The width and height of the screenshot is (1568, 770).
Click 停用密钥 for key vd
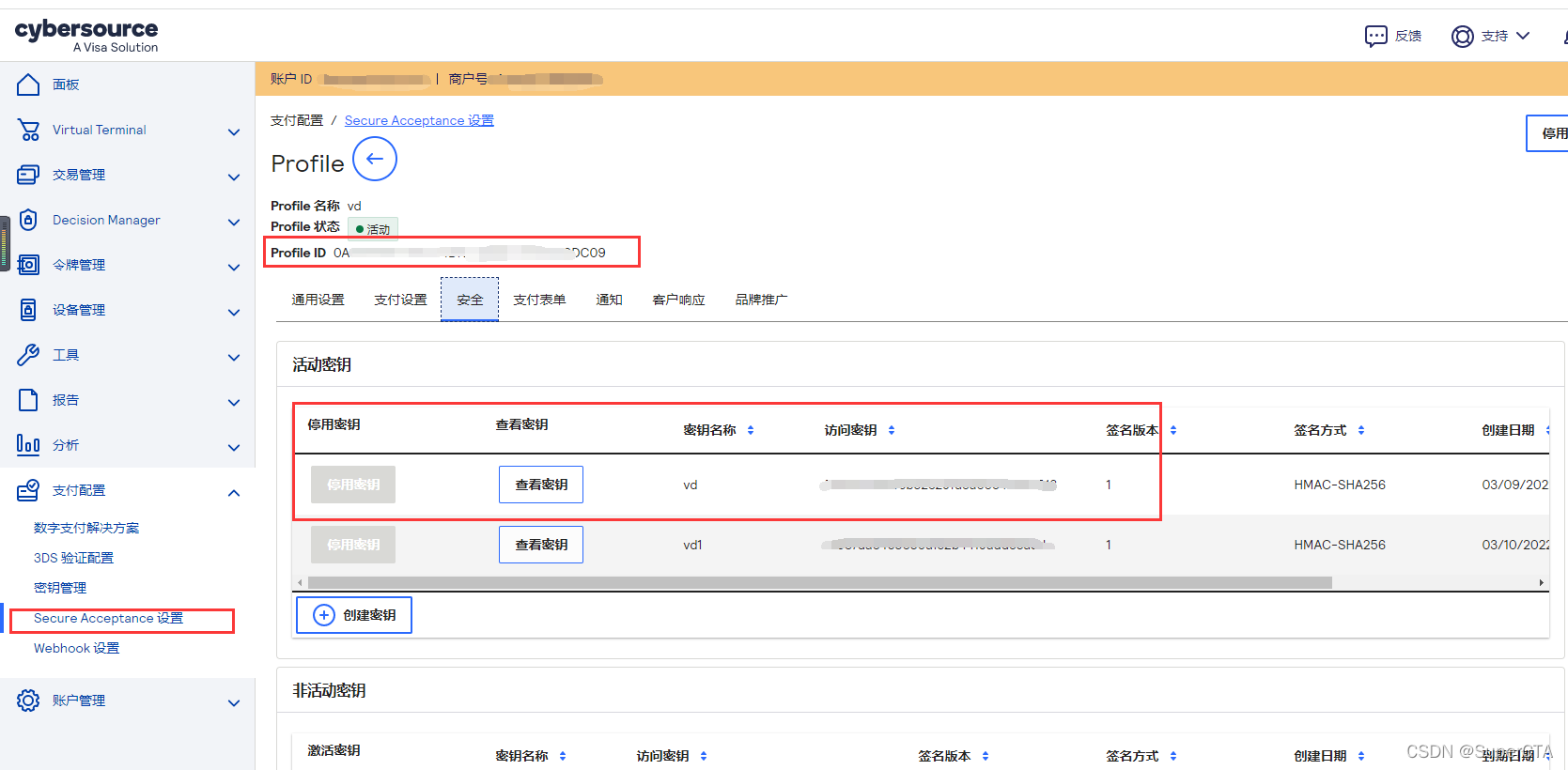point(353,485)
